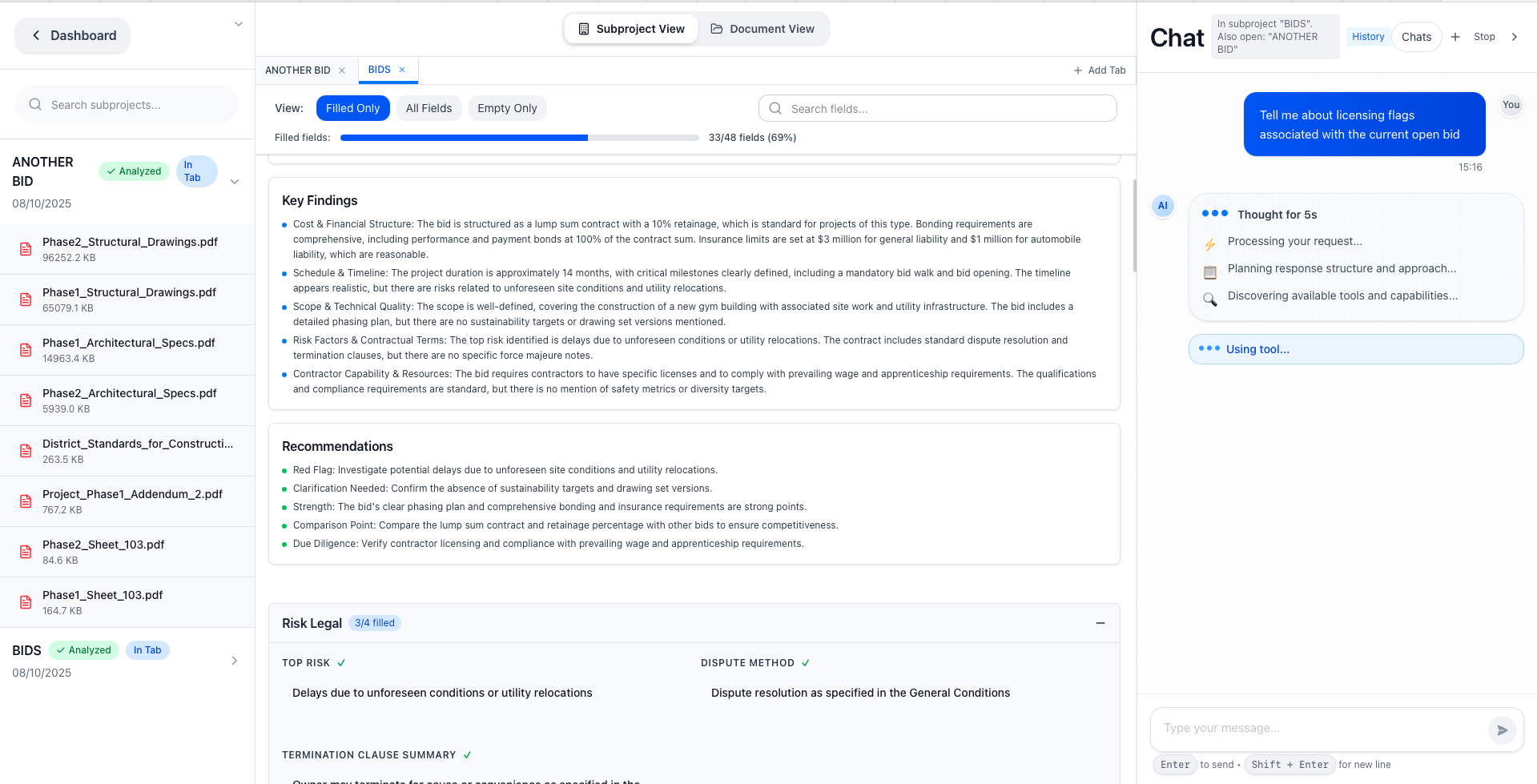Click the search icon in the subprojects search bar
The width and height of the screenshot is (1537, 784).
35,104
